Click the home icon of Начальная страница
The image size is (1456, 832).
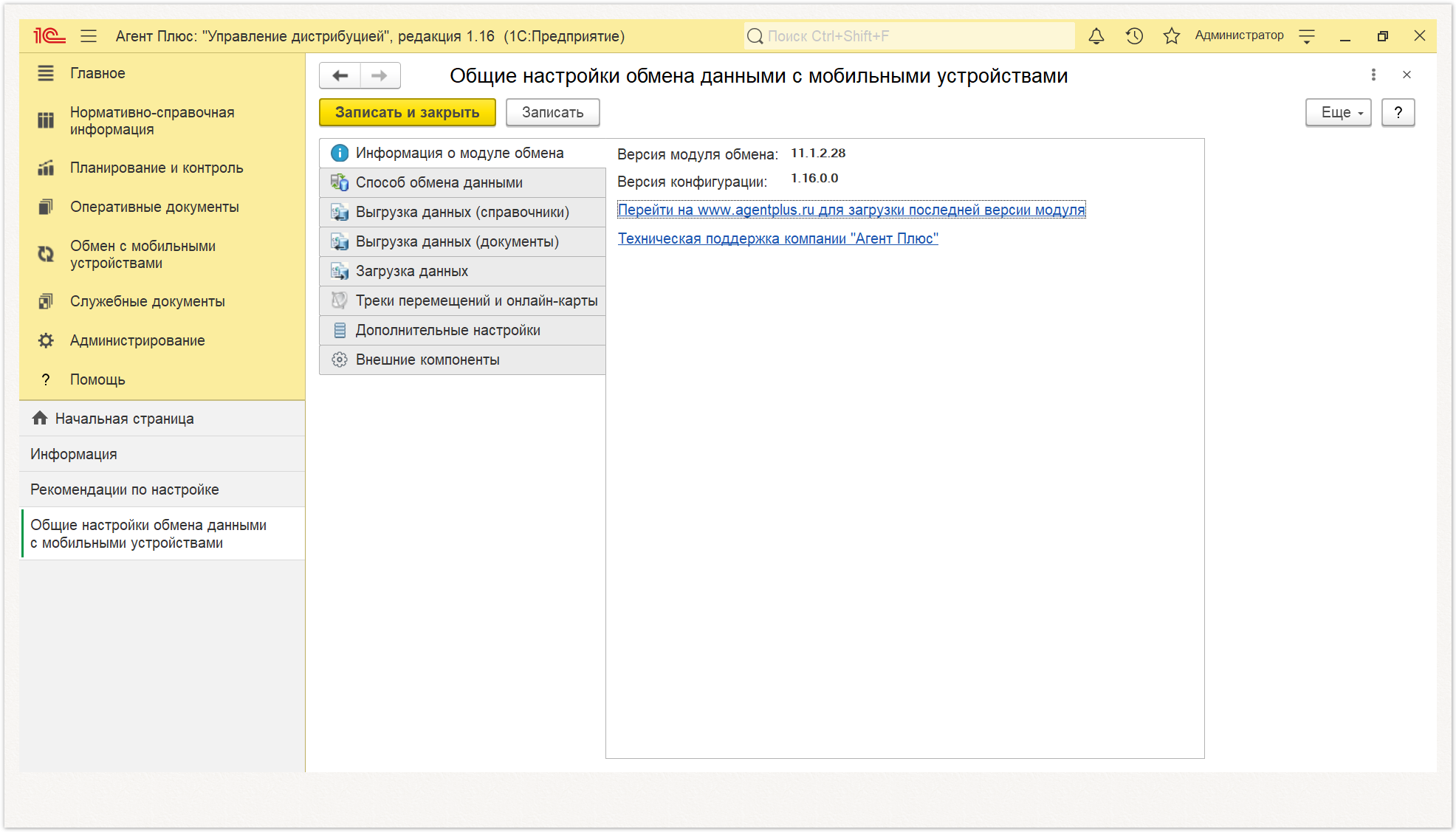click(40, 418)
